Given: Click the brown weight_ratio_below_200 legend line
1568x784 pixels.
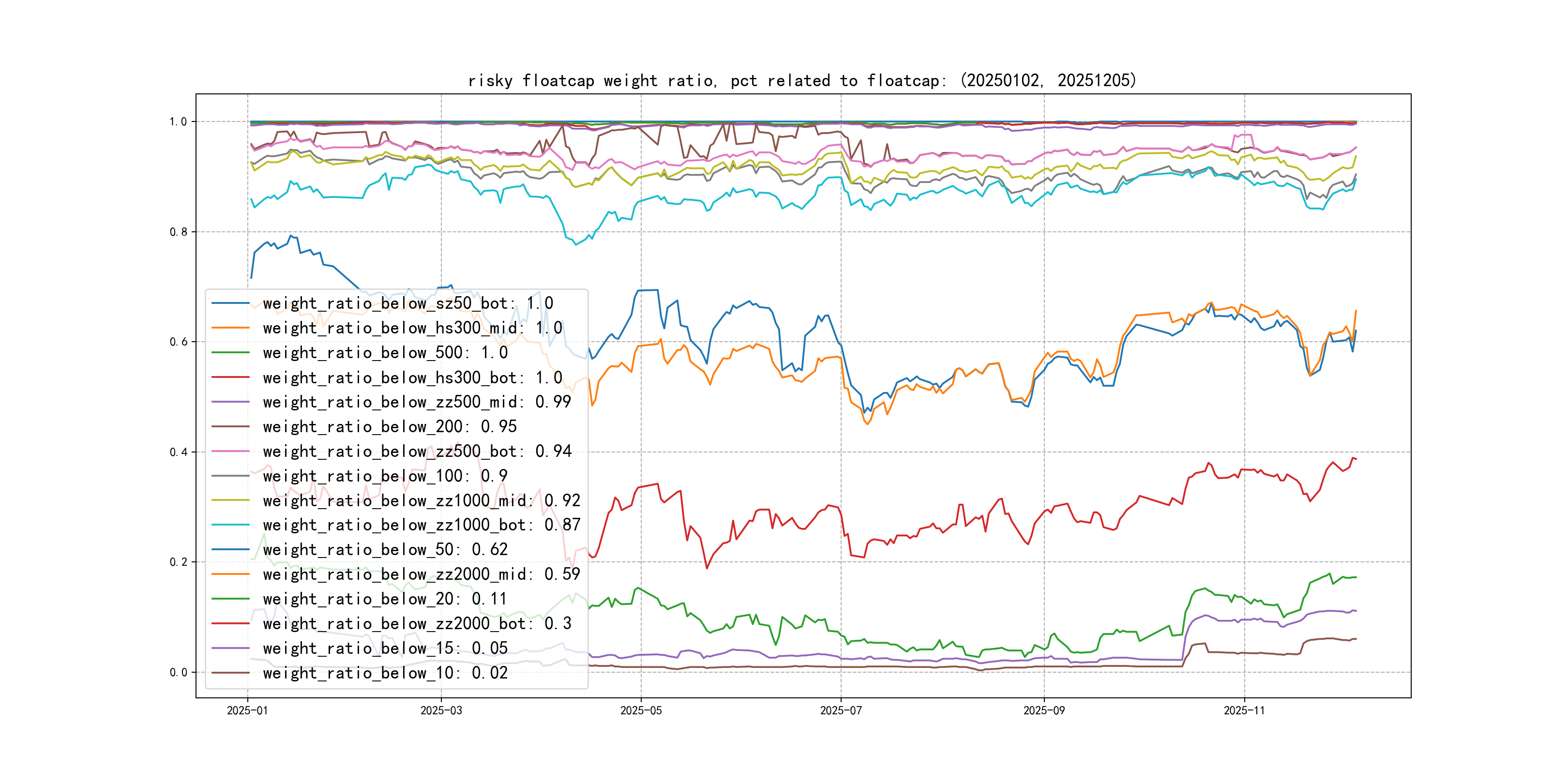Looking at the screenshot, I should [230, 427].
